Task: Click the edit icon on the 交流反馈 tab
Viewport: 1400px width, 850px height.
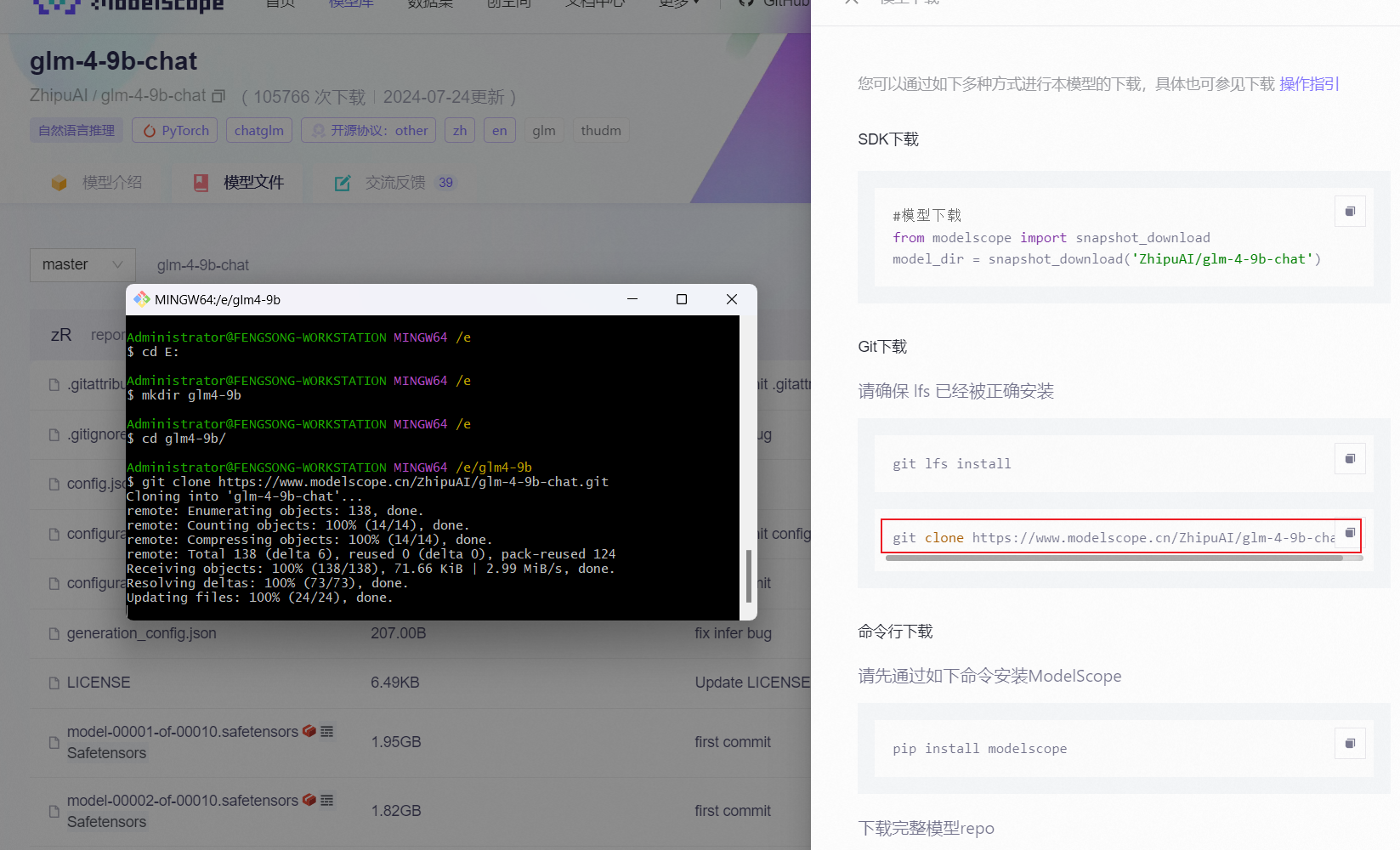Action: pyautogui.click(x=343, y=182)
